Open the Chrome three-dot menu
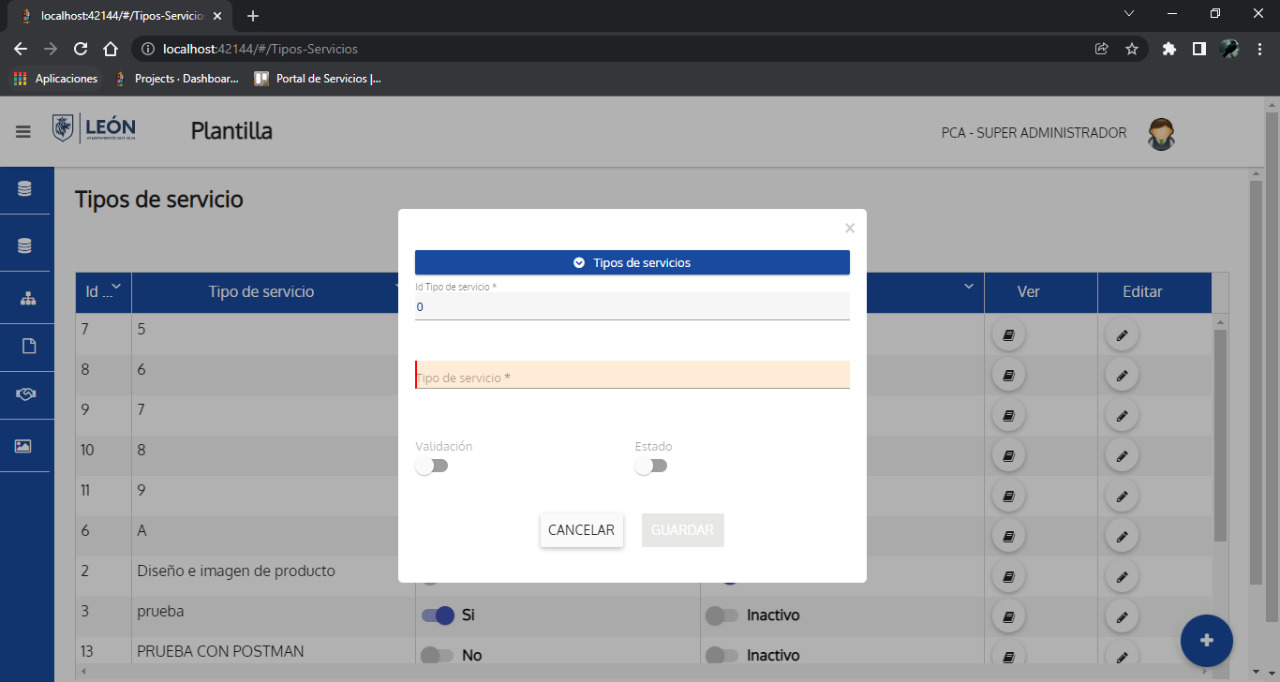Image resolution: width=1280 pixels, height=682 pixels. tap(1260, 48)
